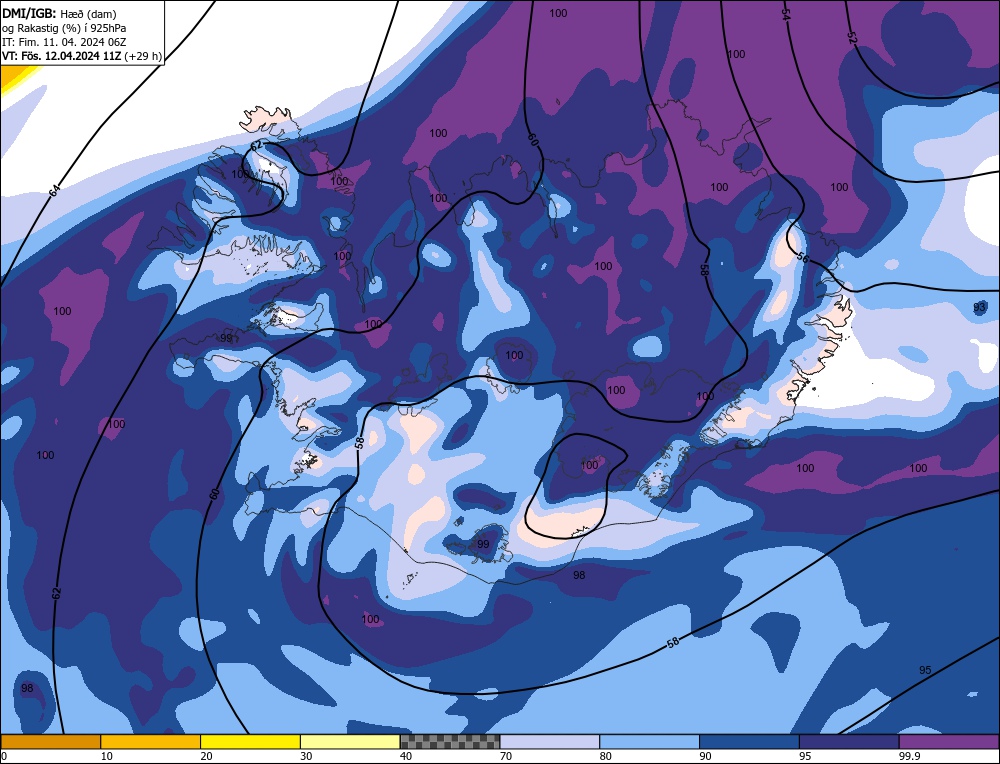
Task: Select the 10–20 orange legend swatch
Action: (x=151, y=742)
